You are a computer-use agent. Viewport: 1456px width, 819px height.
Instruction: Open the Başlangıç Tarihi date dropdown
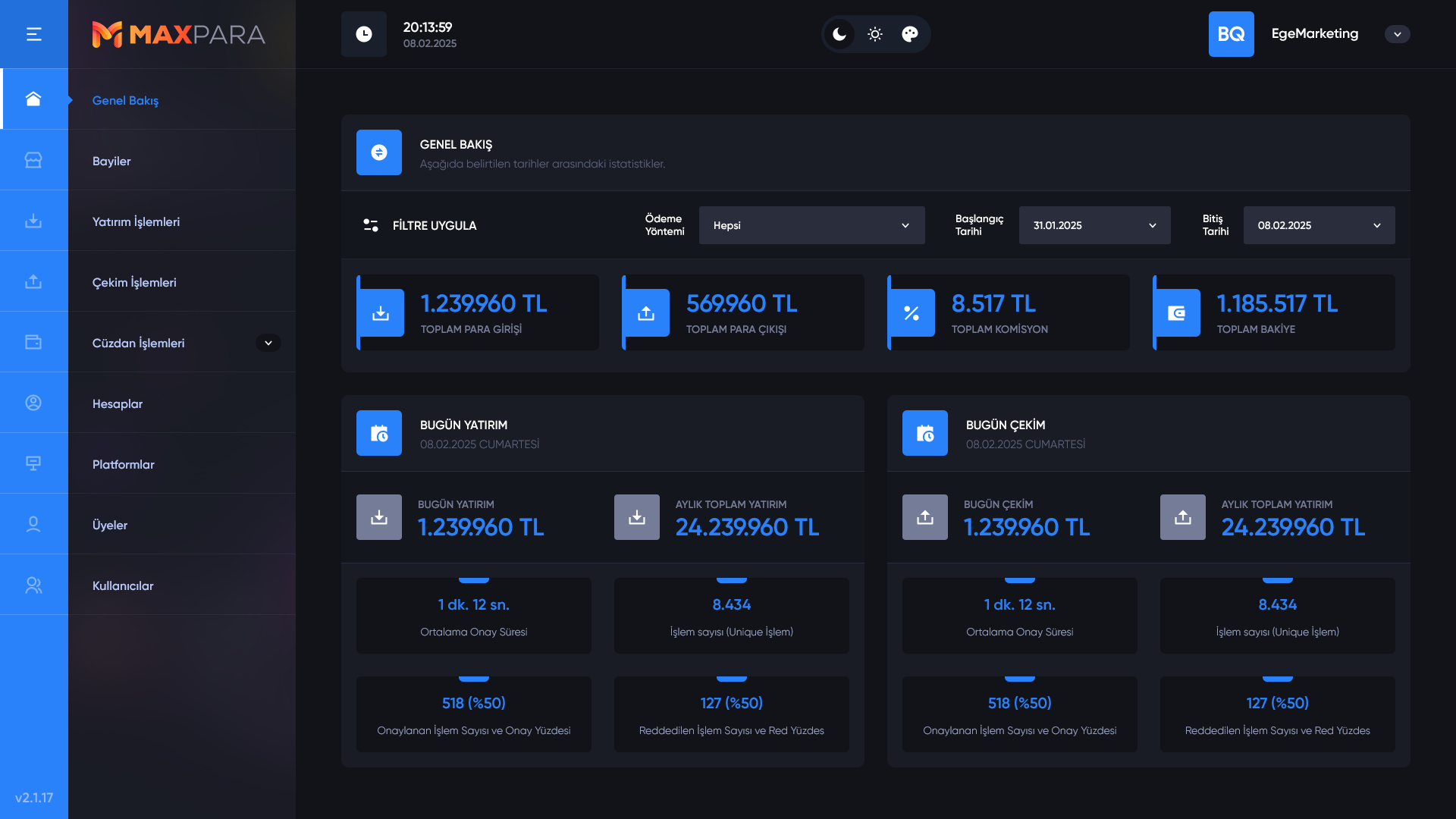[x=1094, y=225]
